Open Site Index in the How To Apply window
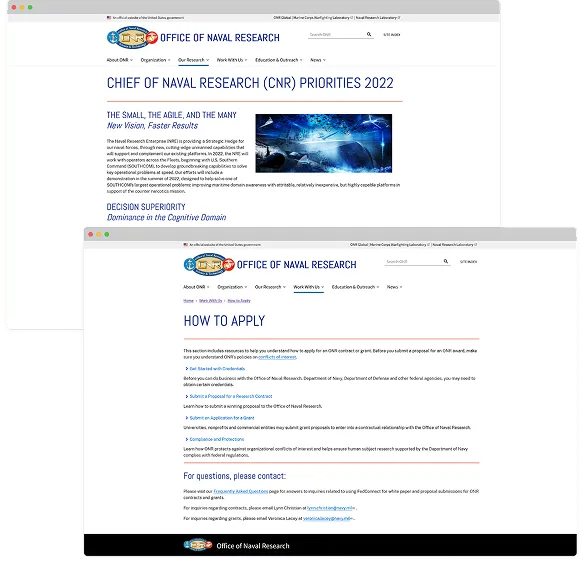This screenshot has height=564, width=584. tap(469, 262)
